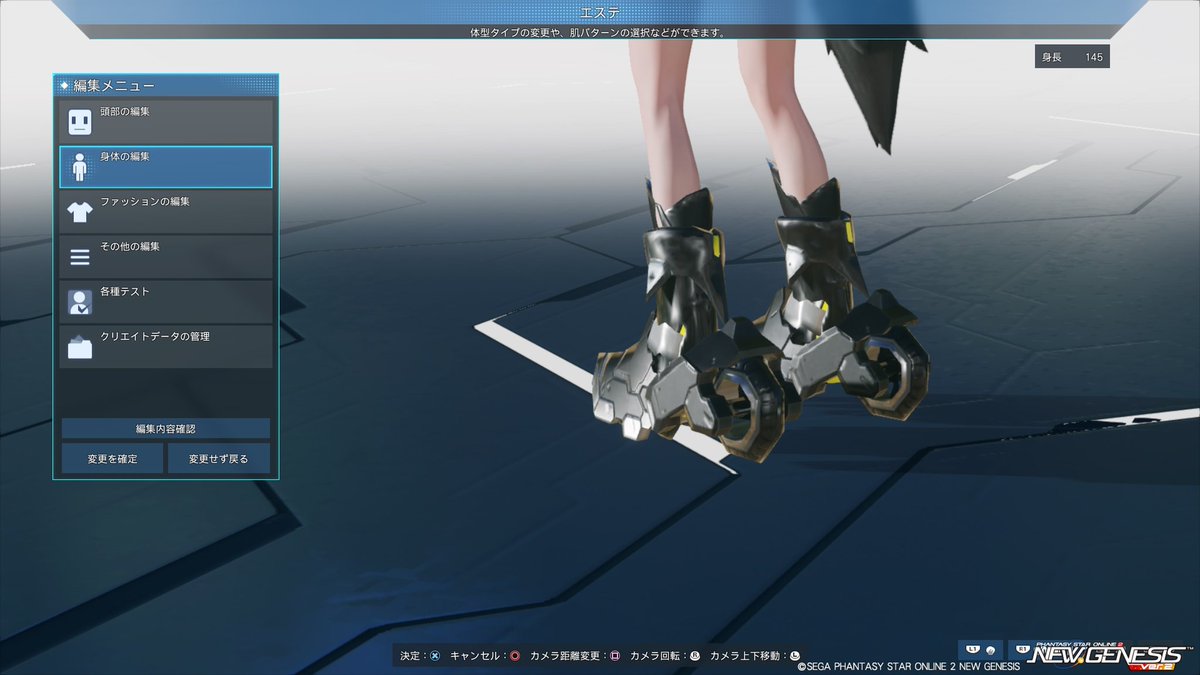Click the cross button icon beside 決定
The width and height of the screenshot is (1200, 675).
[435, 656]
